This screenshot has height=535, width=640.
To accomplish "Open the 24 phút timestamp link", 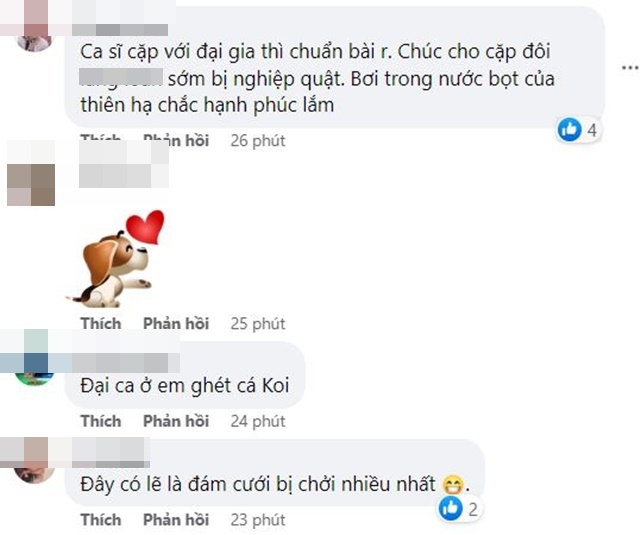I will [258, 421].
